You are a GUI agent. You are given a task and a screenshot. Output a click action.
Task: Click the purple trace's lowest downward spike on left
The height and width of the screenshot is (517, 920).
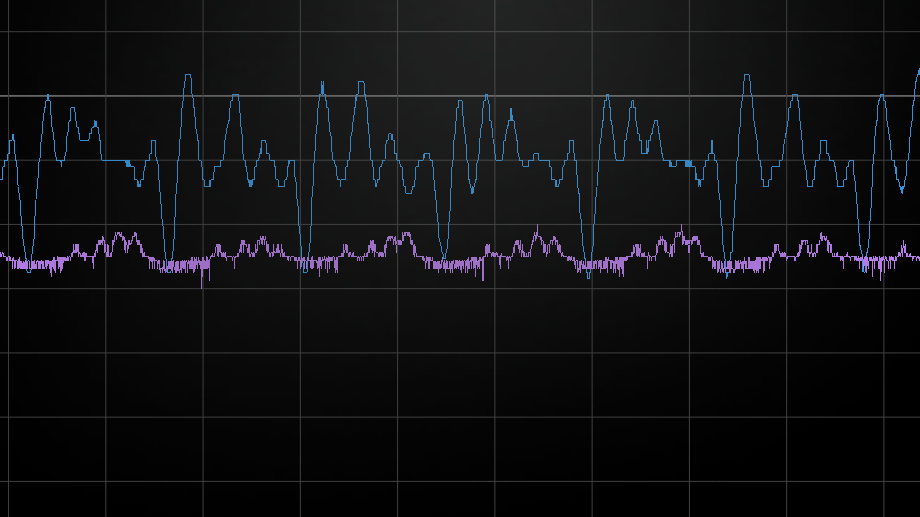pyautogui.click(x=203, y=285)
